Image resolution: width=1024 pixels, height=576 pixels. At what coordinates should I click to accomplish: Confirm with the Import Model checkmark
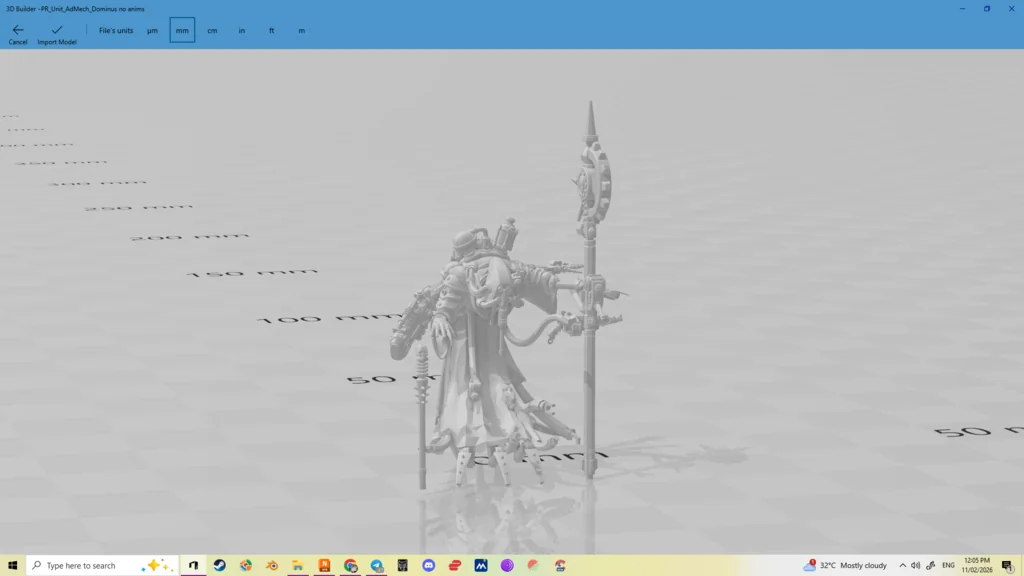pos(57,34)
